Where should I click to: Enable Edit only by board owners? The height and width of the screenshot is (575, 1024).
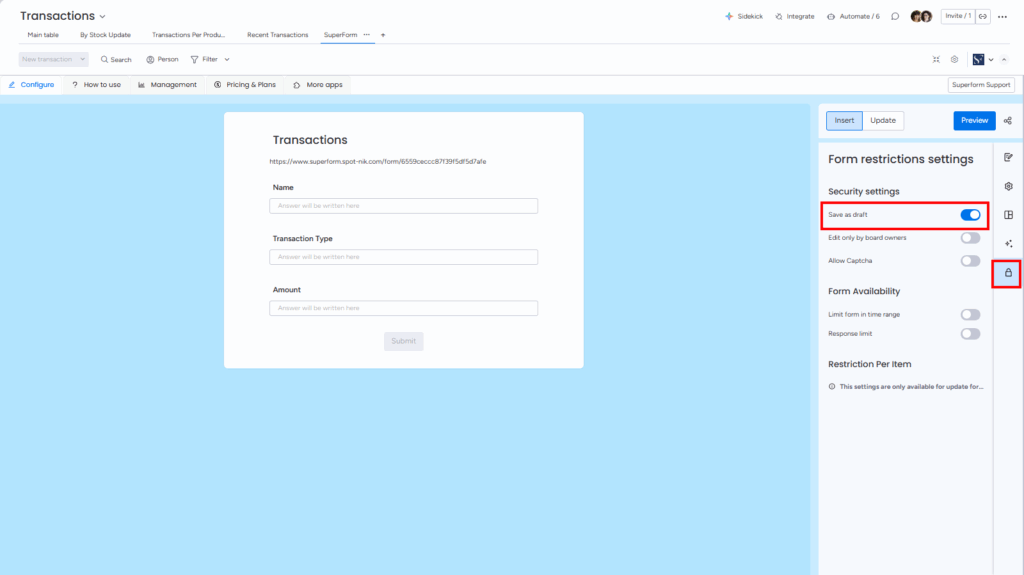tap(970, 238)
